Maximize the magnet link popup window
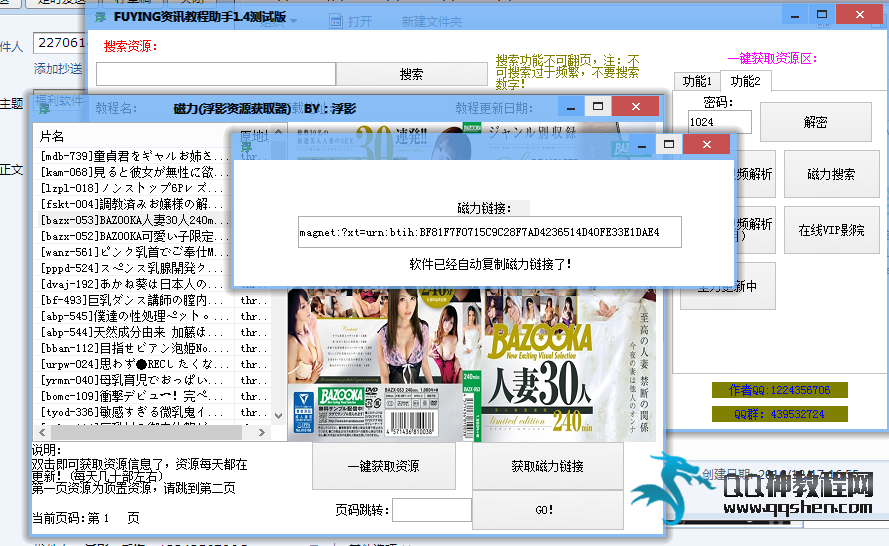Image resolution: width=889 pixels, height=546 pixels. coord(669,145)
